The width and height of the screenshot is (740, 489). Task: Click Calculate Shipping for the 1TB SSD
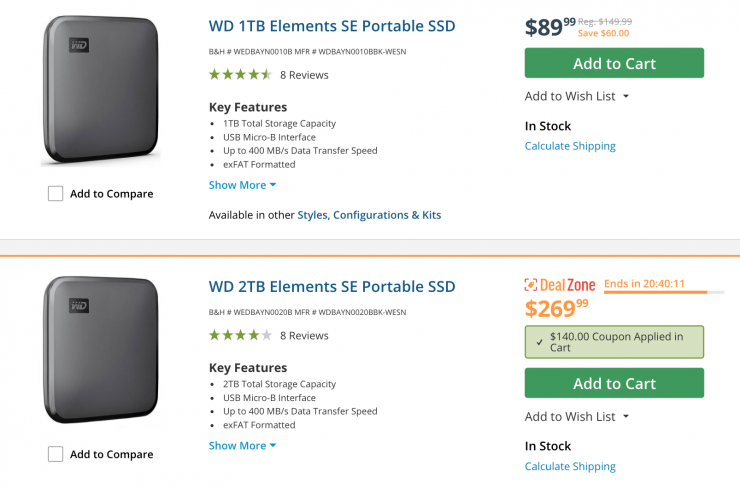pyautogui.click(x=570, y=146)
